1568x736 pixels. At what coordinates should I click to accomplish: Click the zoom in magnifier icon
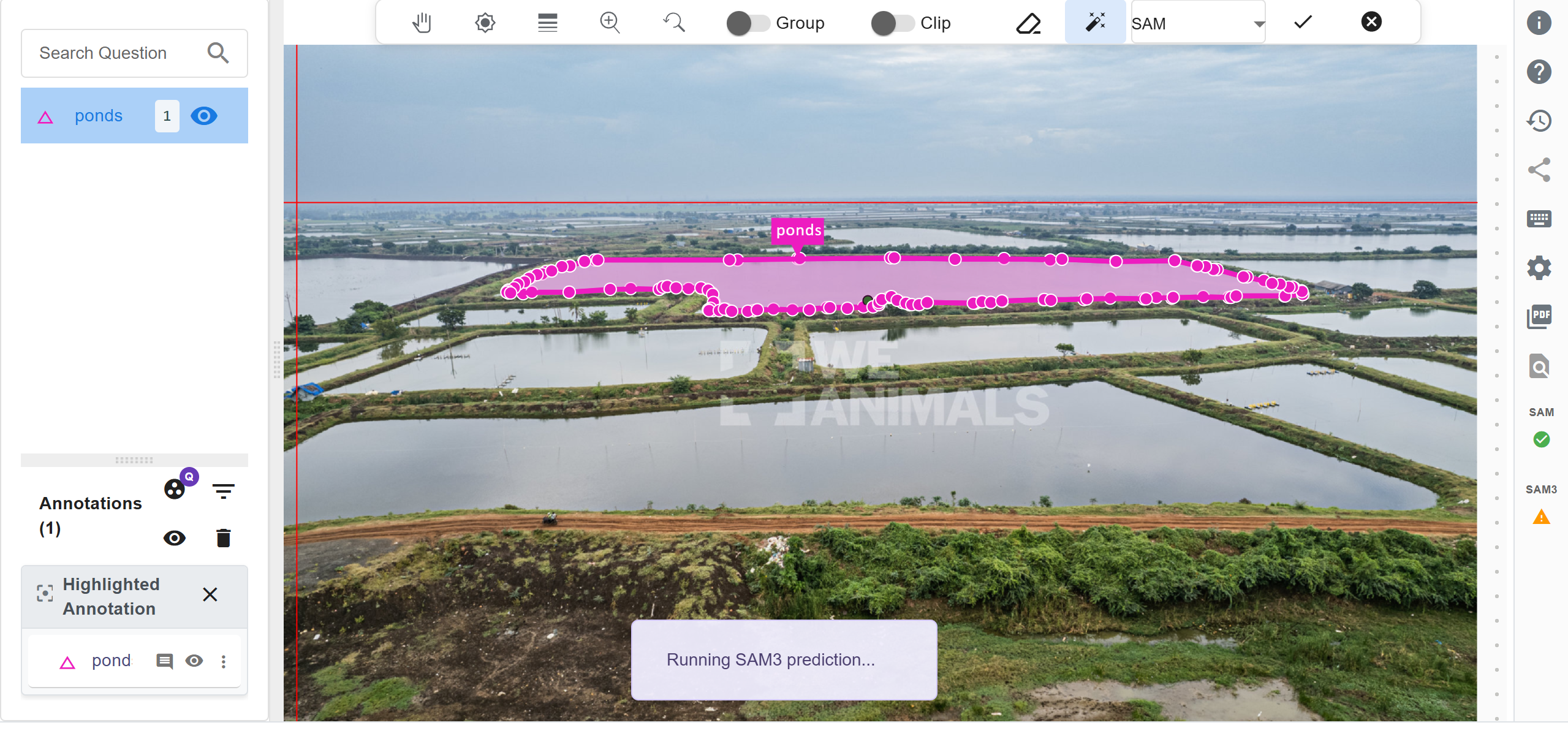tap(610, 23)
